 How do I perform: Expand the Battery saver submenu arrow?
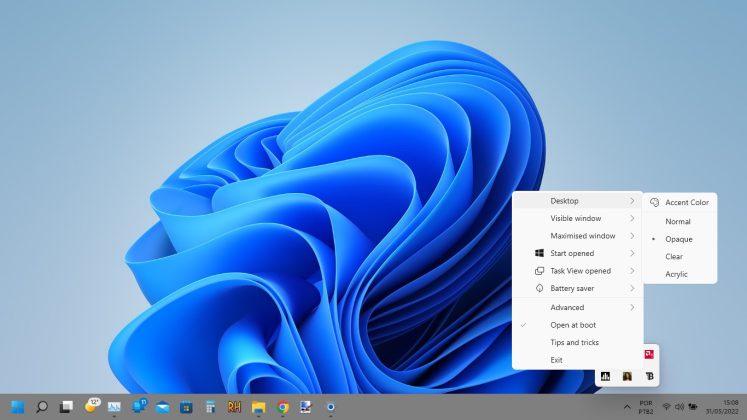[632, 289]
